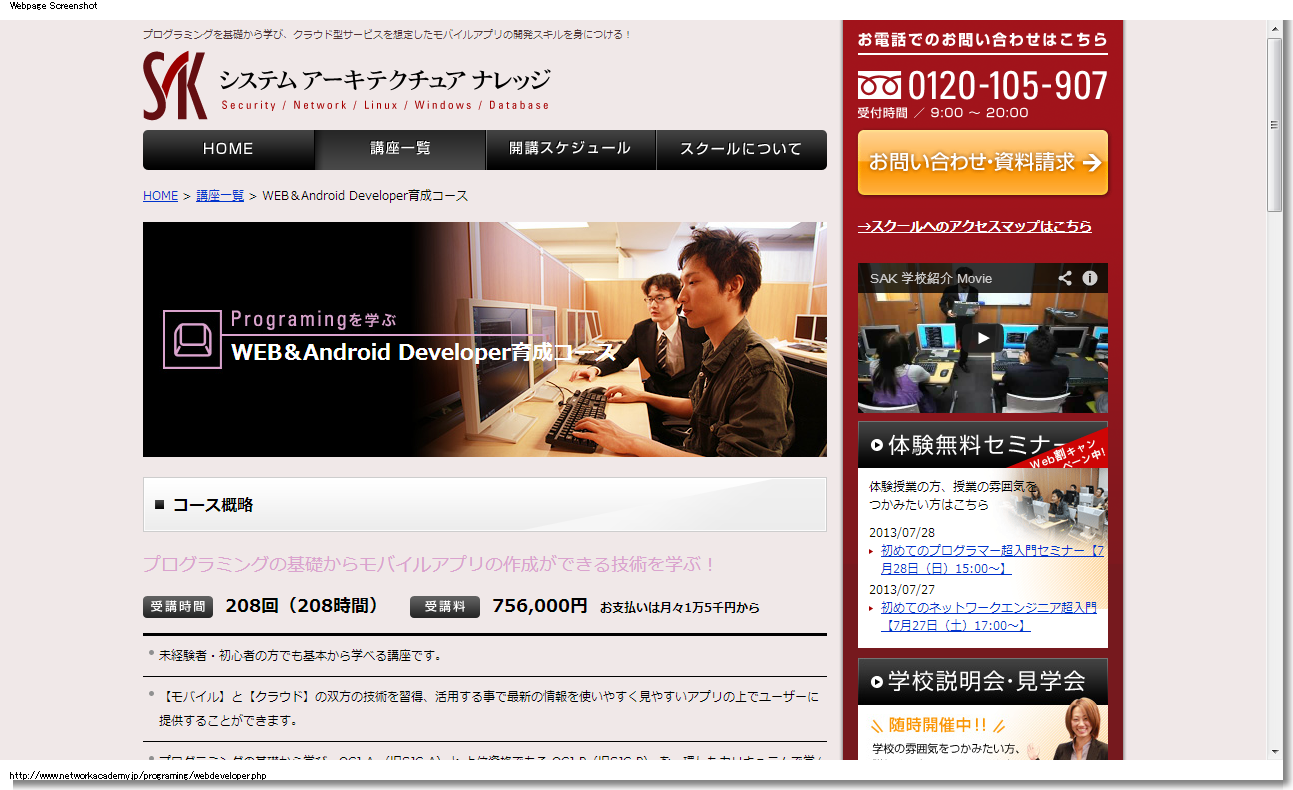The image size is (1293, 790).
Task: Open the 学校説明会・見学会 header
Action: point(983,681)
